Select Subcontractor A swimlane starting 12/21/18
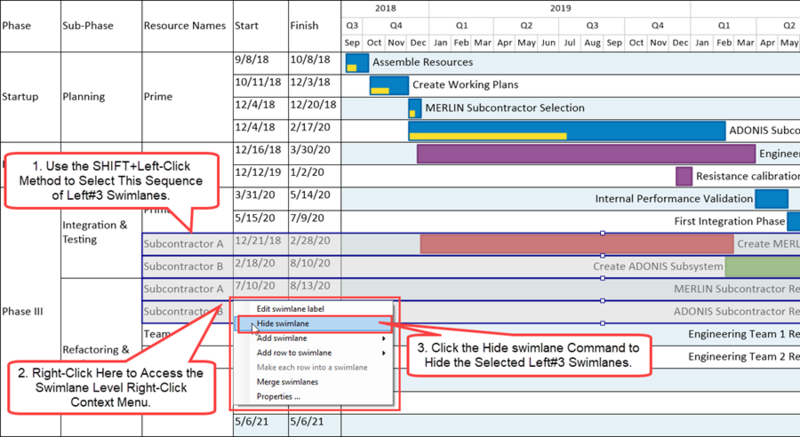800x437 pixels. click(x=184, y=244)
